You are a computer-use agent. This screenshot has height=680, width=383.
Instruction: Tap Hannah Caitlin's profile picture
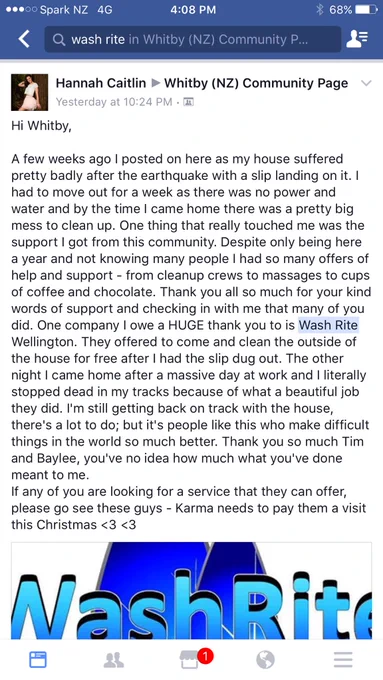coord(29,92)
